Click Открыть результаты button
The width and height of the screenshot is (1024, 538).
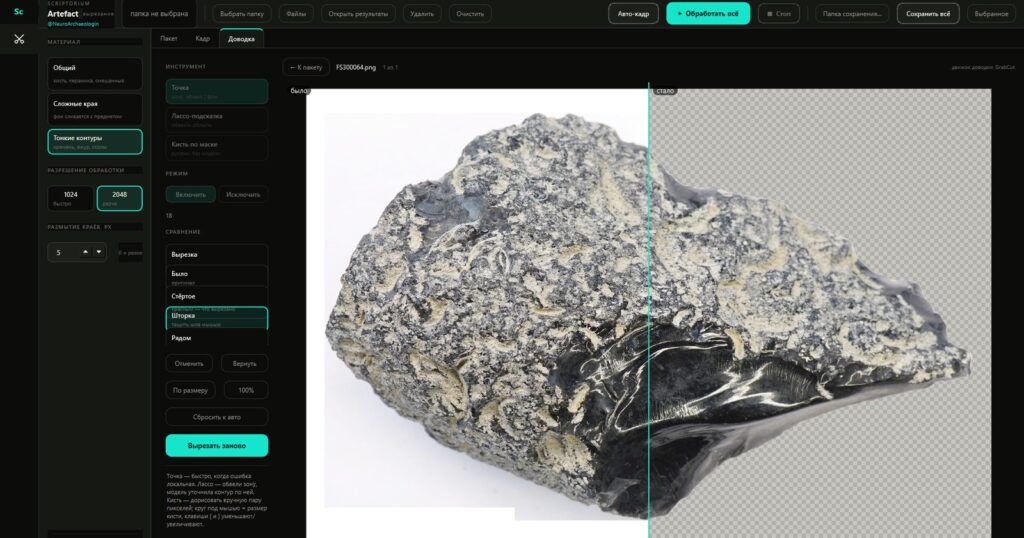coord(358,14)
